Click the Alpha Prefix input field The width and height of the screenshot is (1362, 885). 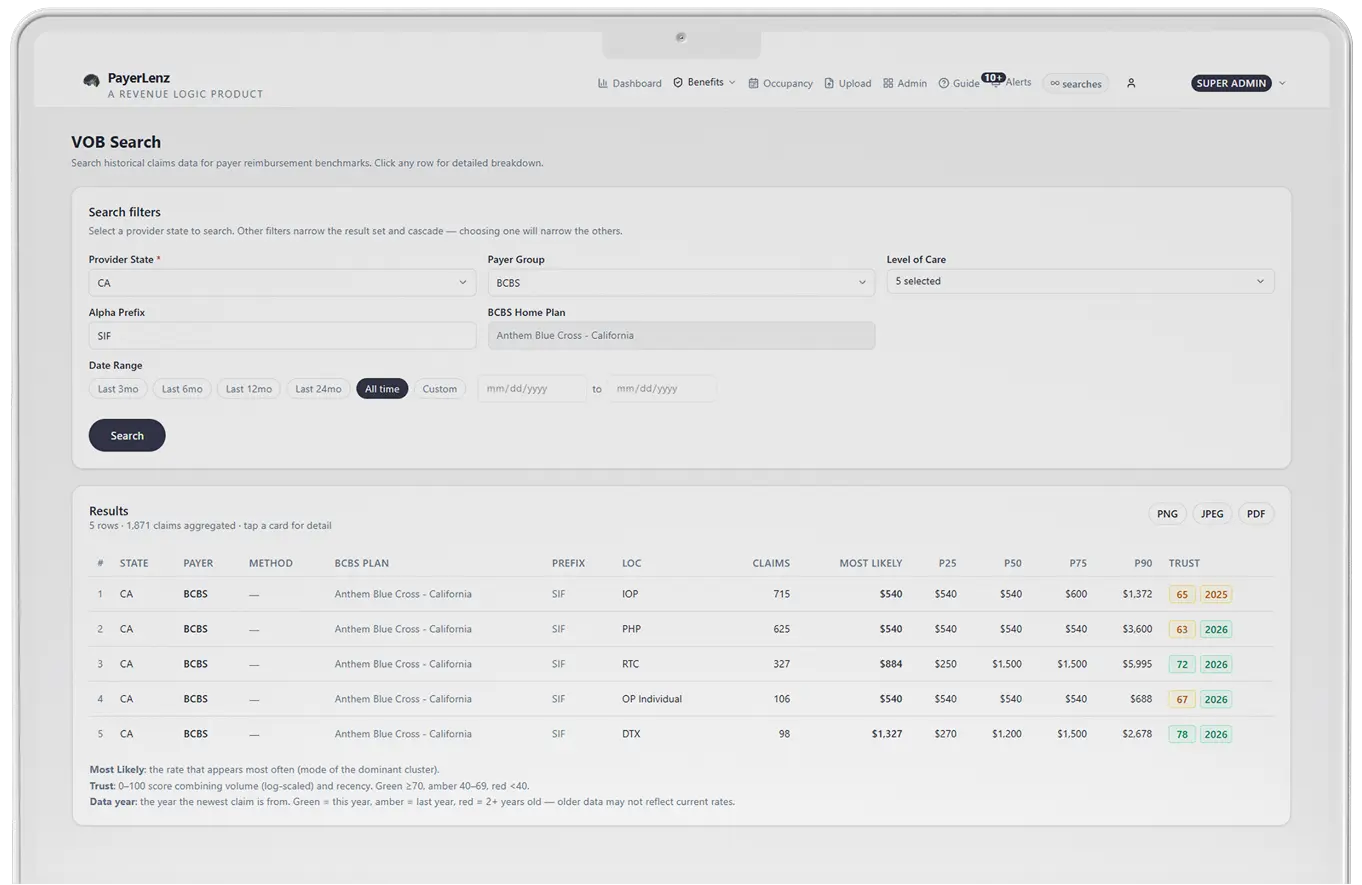click(x=282, y=335)
